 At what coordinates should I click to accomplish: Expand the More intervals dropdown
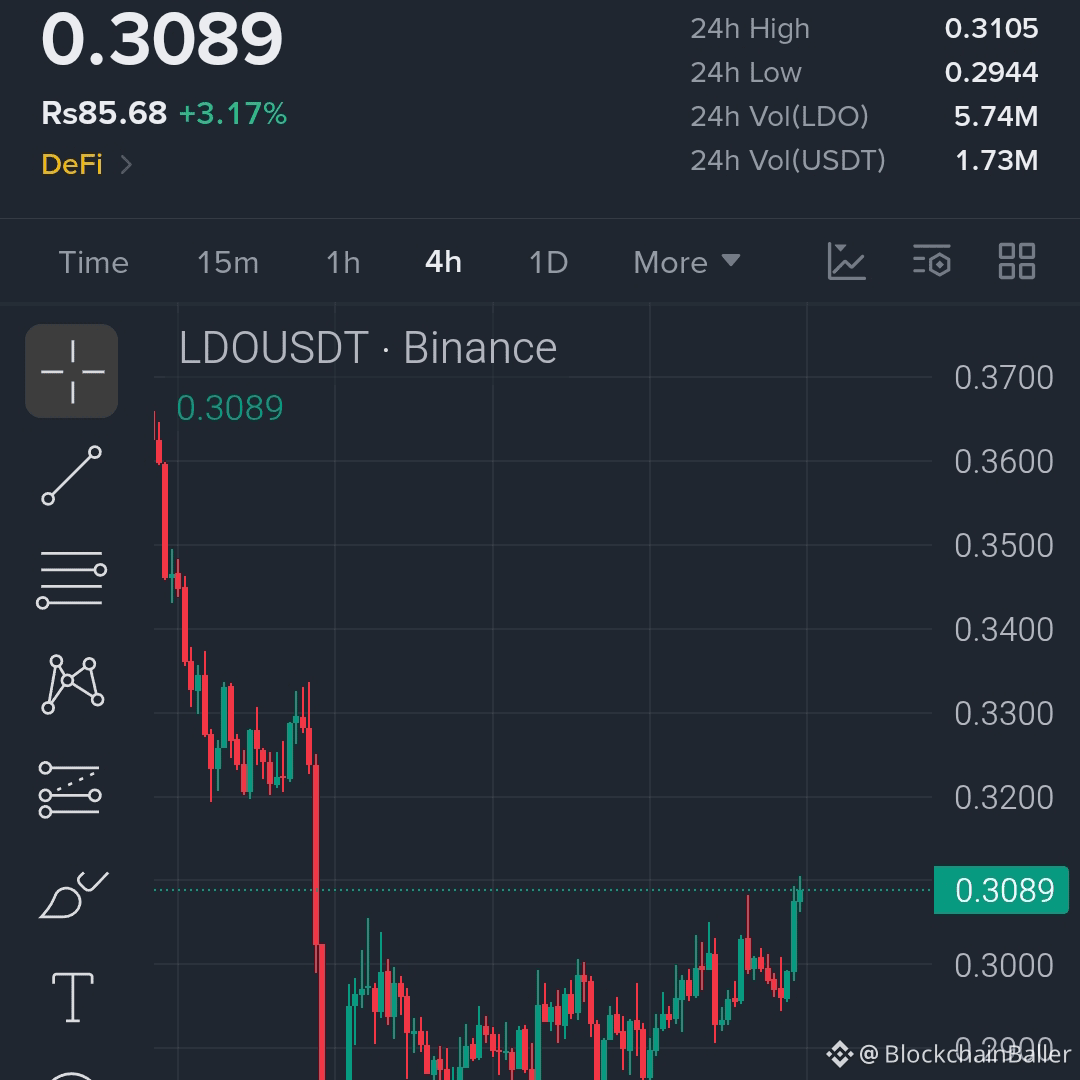pos(687,262)
